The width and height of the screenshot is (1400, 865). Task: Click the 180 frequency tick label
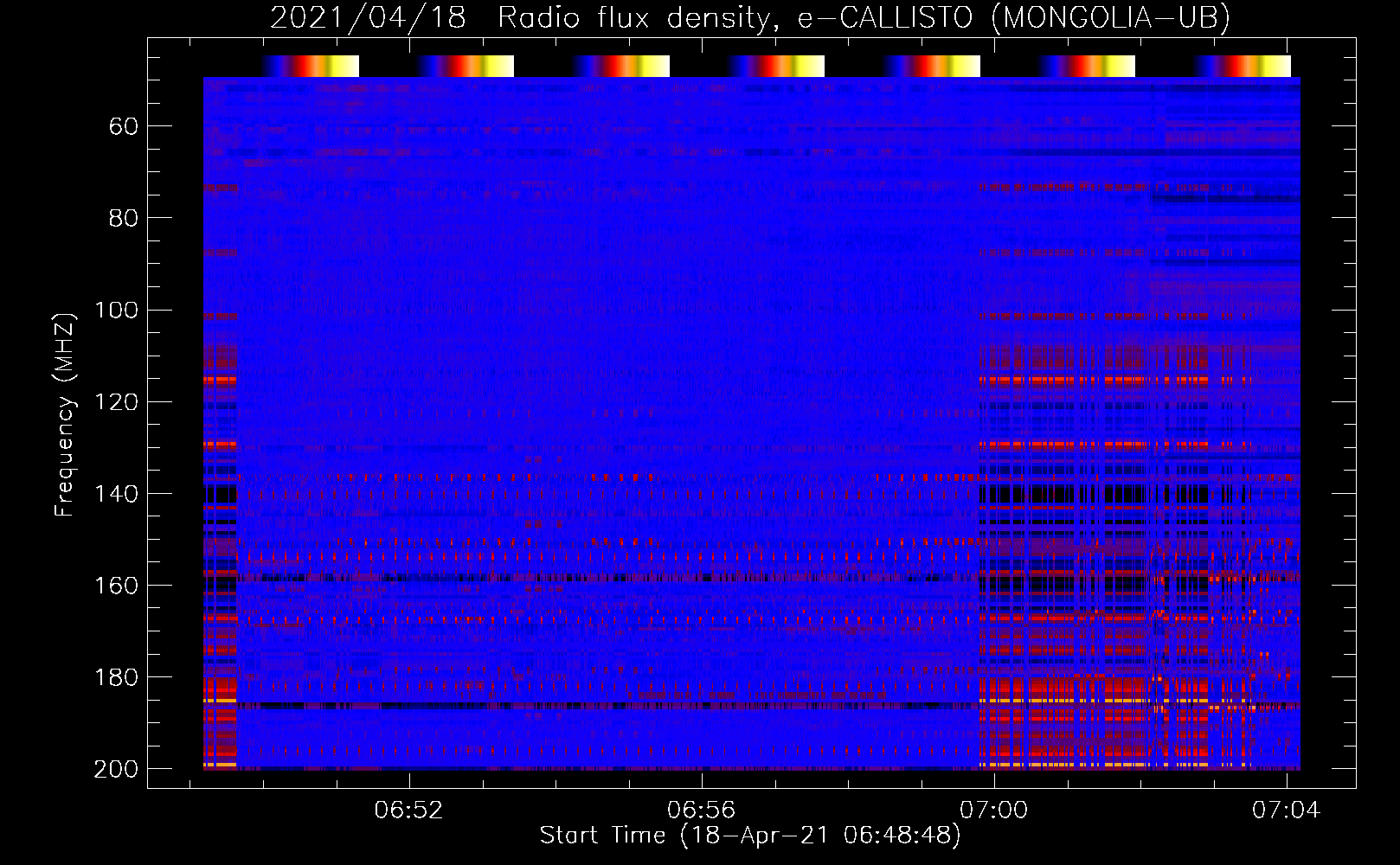coord(116,676)
